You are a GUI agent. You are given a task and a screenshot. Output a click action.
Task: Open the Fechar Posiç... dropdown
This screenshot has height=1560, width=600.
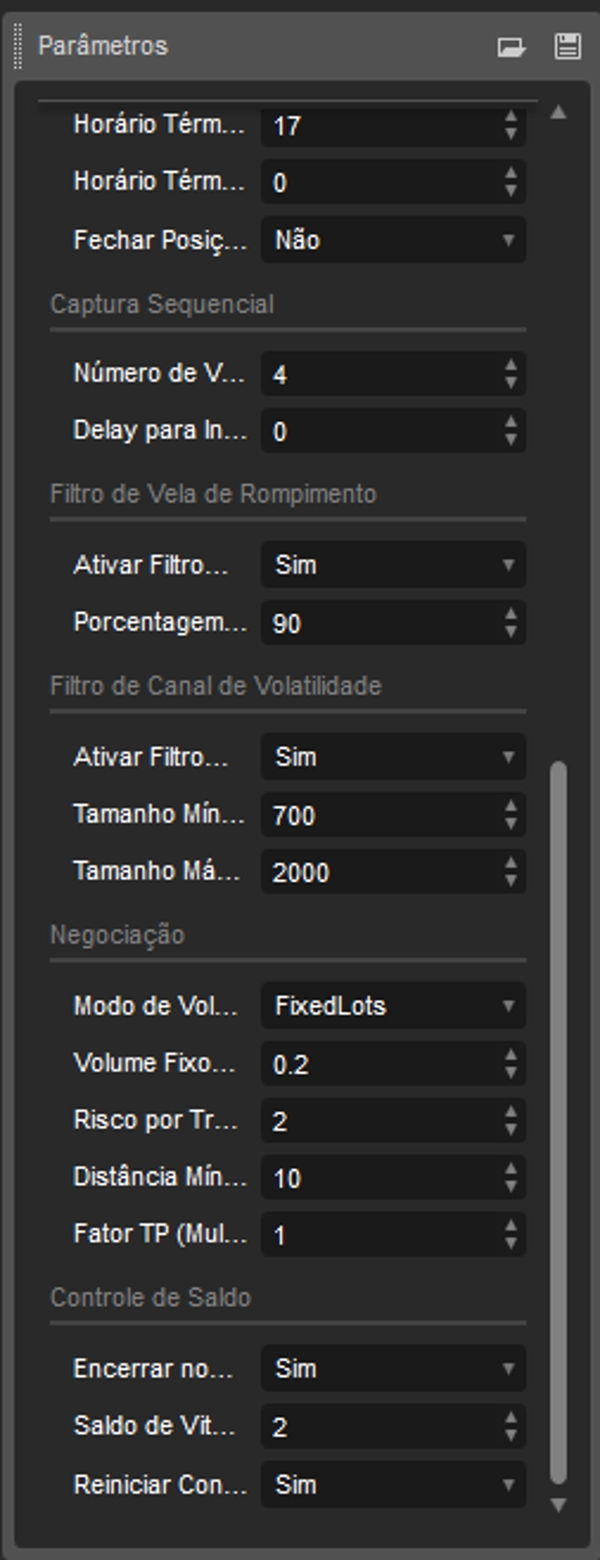coord(393,240)
